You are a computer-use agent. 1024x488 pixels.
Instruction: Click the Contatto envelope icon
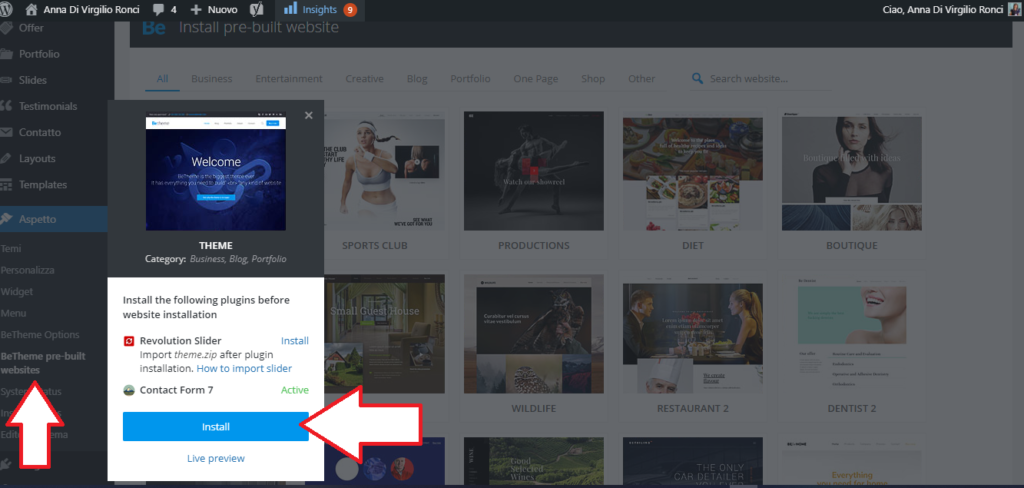(7, 132)
